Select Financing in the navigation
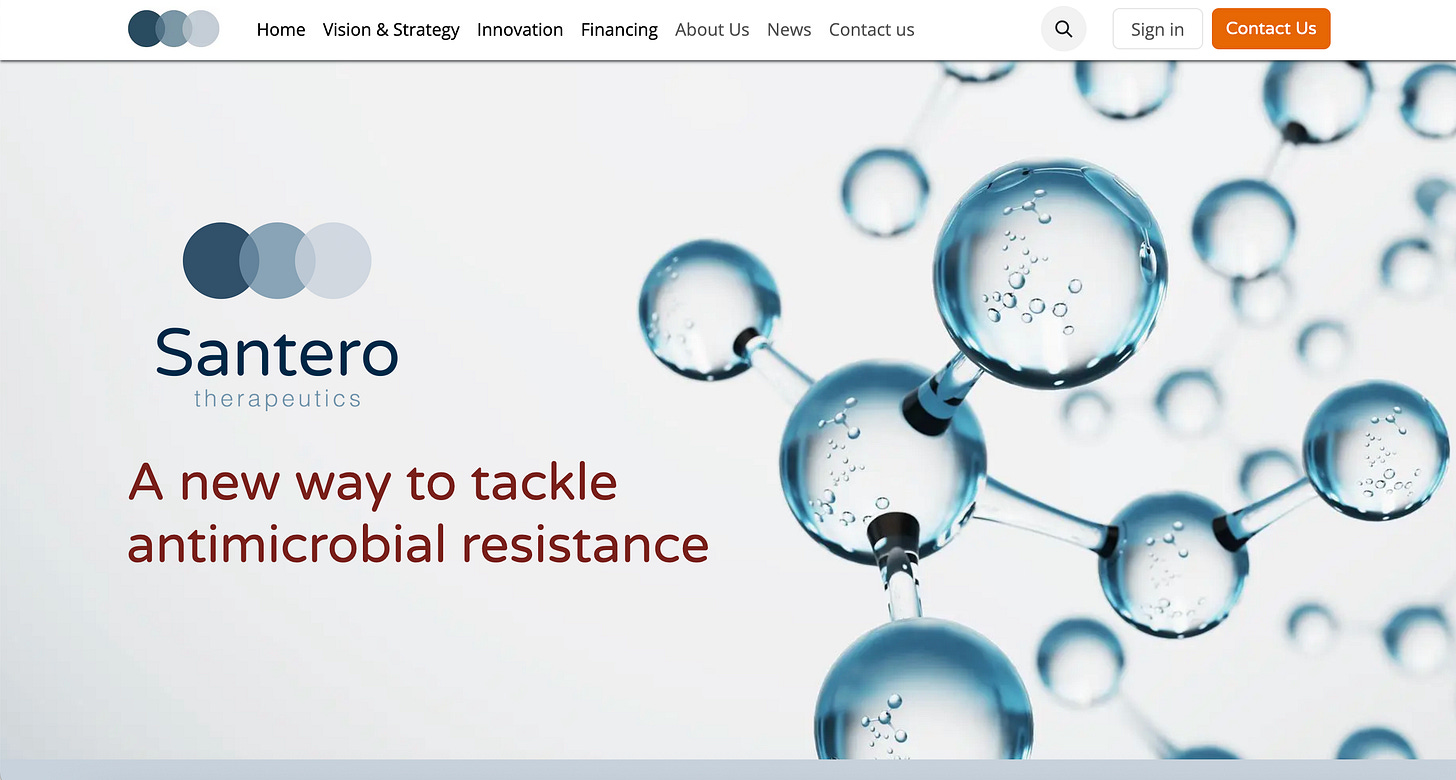 pyautogui.click(x=619, y=30)
